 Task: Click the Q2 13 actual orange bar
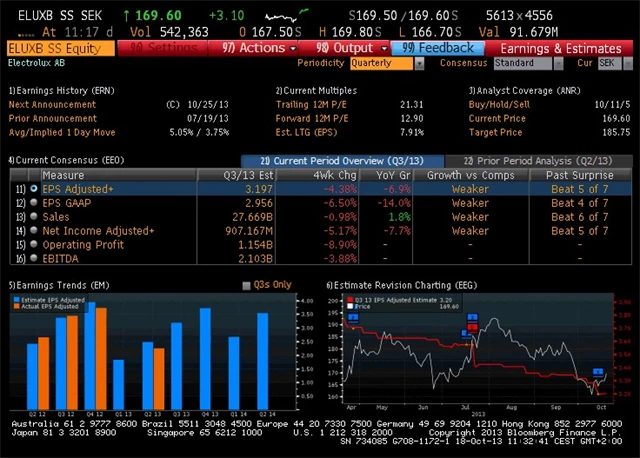pyautogui.click(x=159, y=379)
